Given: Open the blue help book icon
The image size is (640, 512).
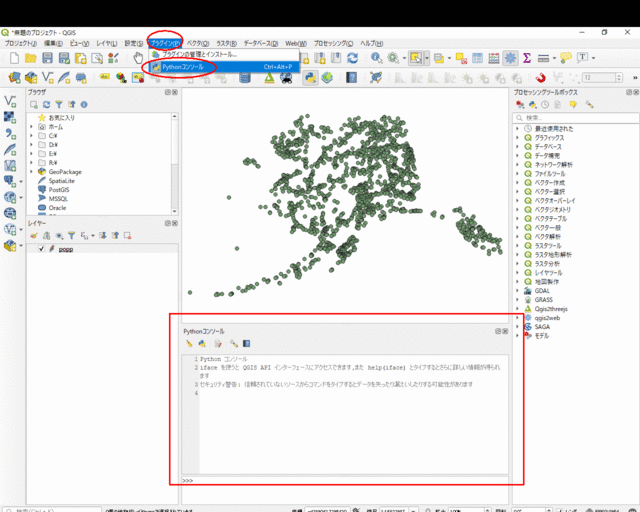Looking at the screenshot, I should pyautogui.click(x=351, y=77).
